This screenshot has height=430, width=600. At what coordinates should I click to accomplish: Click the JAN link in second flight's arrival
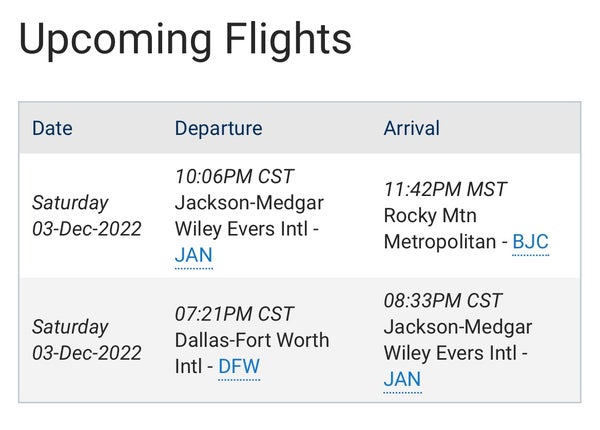(402, 379)
